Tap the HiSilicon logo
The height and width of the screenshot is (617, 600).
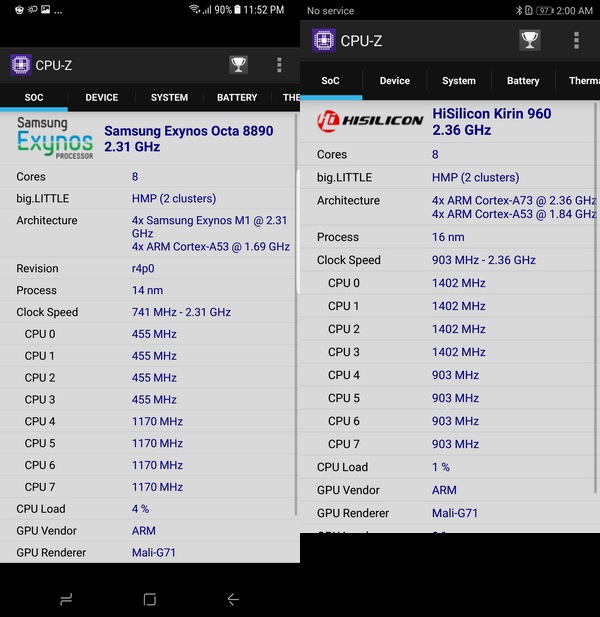[x=370, y=121]
